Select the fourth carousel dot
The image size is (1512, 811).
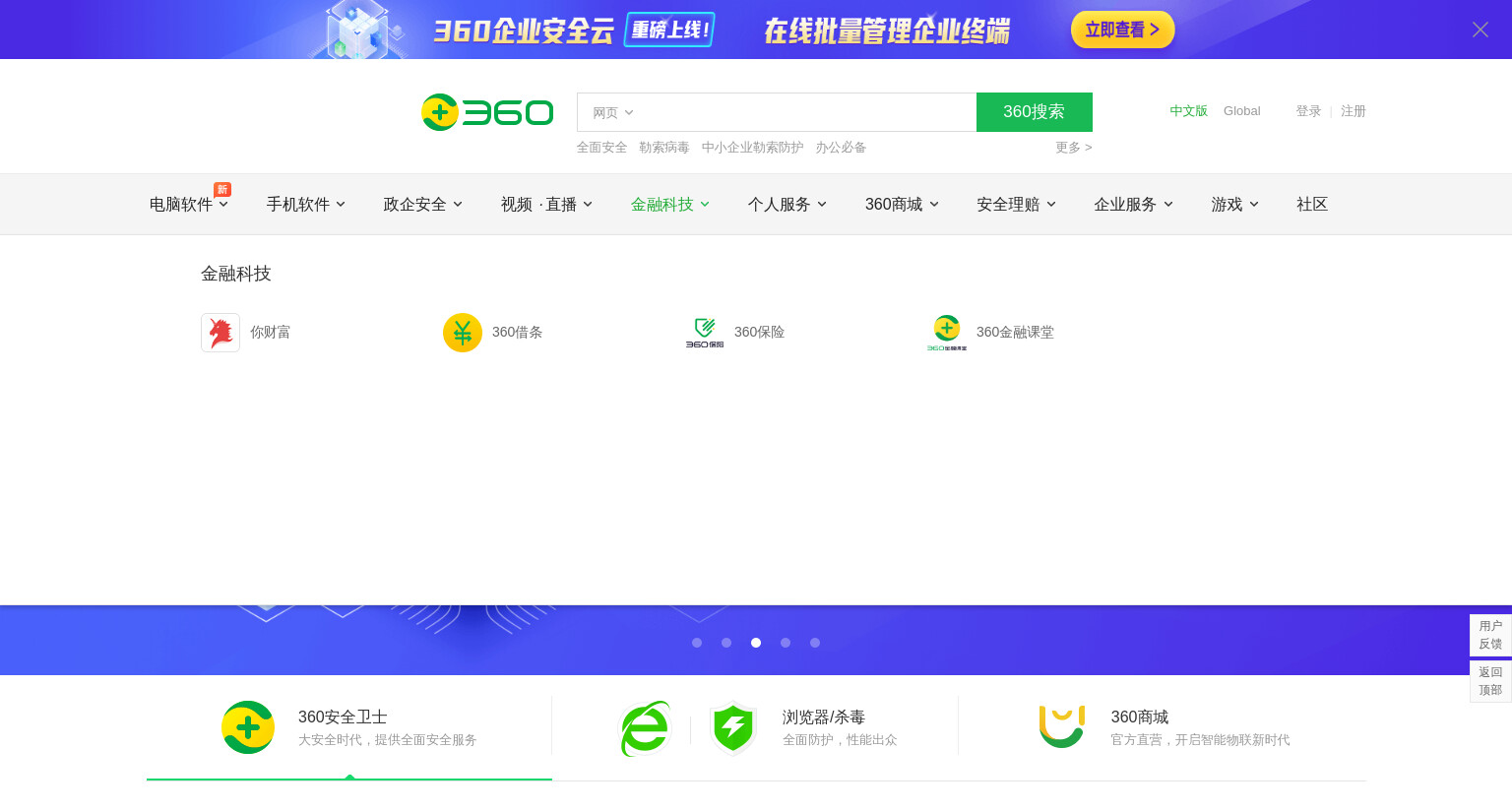pyautogui.click(x=786, y=643)
